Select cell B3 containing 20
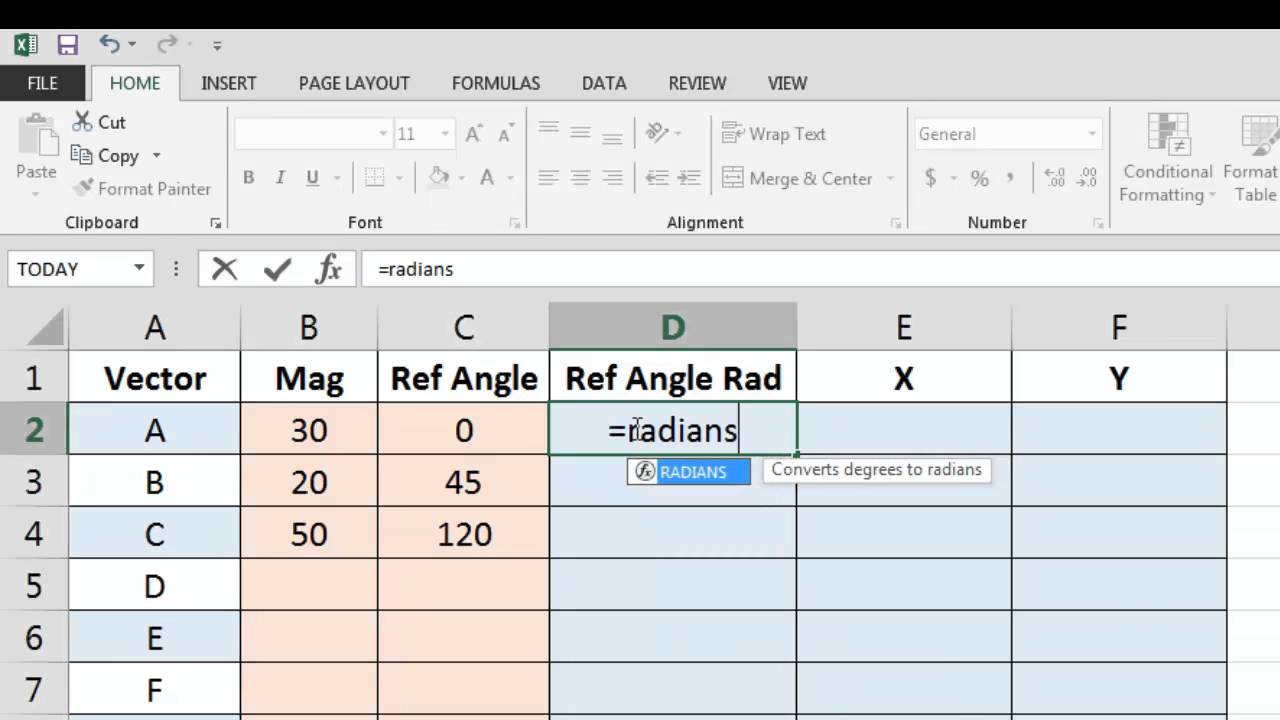 (308, 482)
